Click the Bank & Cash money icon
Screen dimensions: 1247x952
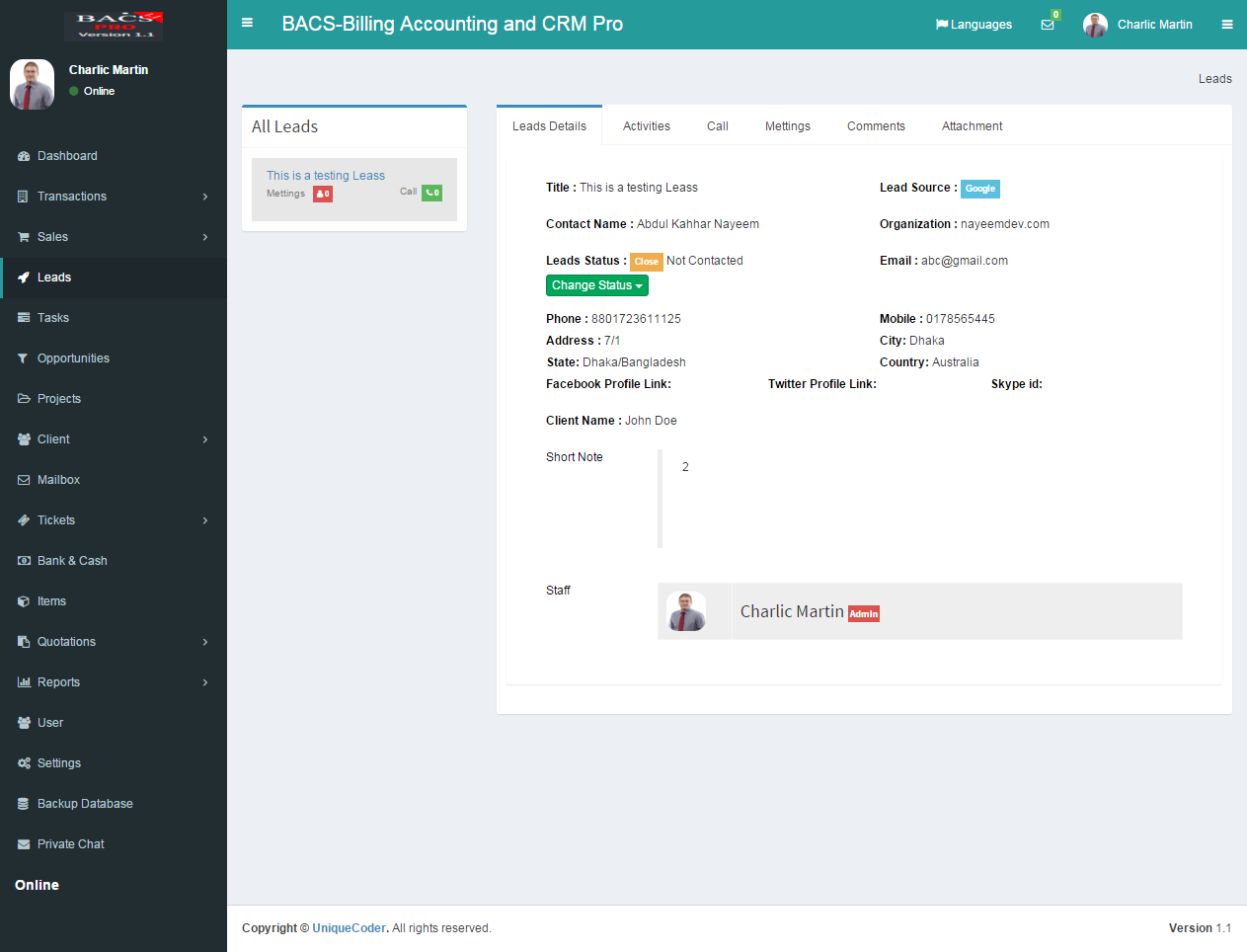point(24,561)
